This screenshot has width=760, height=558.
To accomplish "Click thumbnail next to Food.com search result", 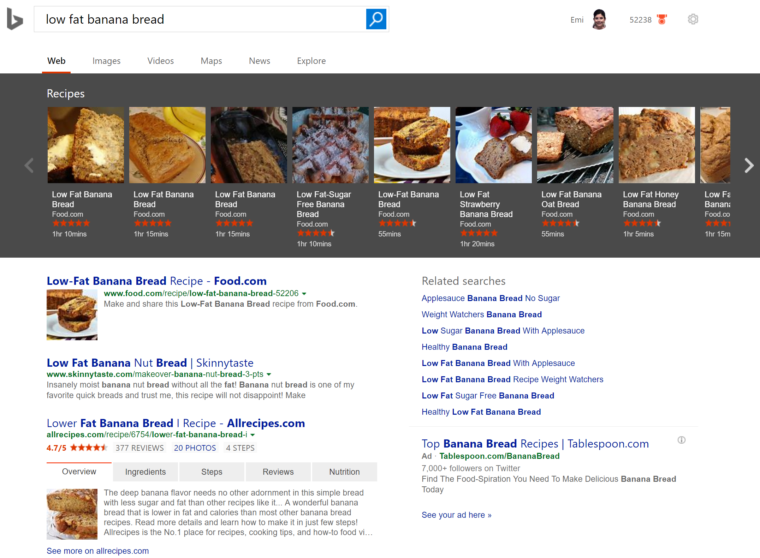I will coord(72,314).
